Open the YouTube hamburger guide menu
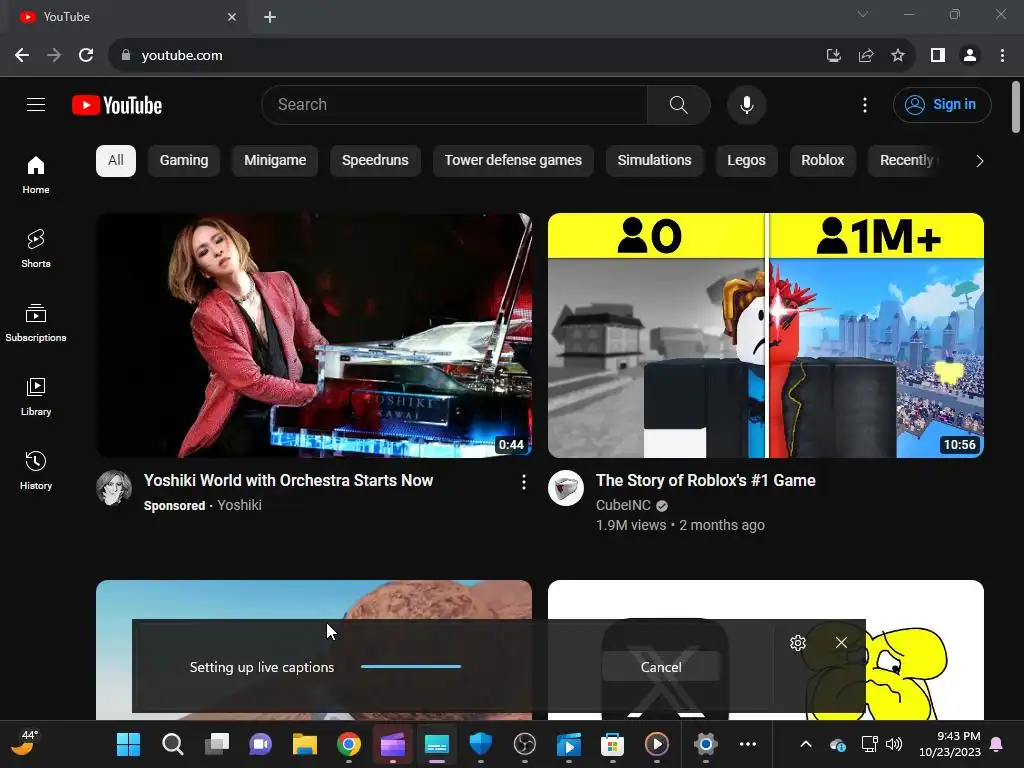Image resolution: width=1024 pixels, height=768 pixels. click(36, 104)
